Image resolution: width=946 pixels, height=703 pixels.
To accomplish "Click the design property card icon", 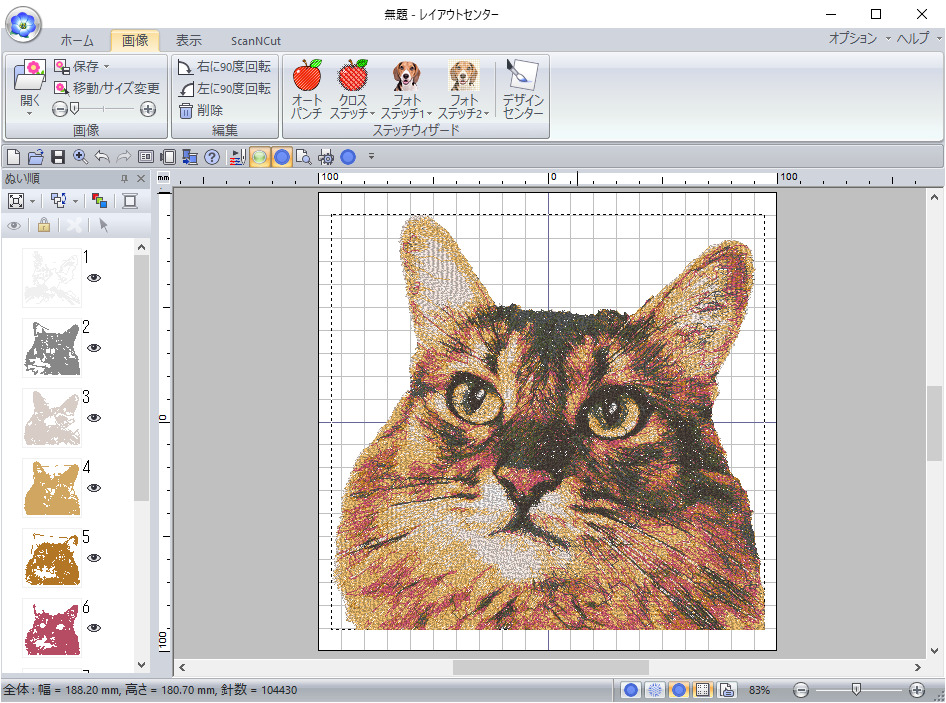I will (145, 157).
